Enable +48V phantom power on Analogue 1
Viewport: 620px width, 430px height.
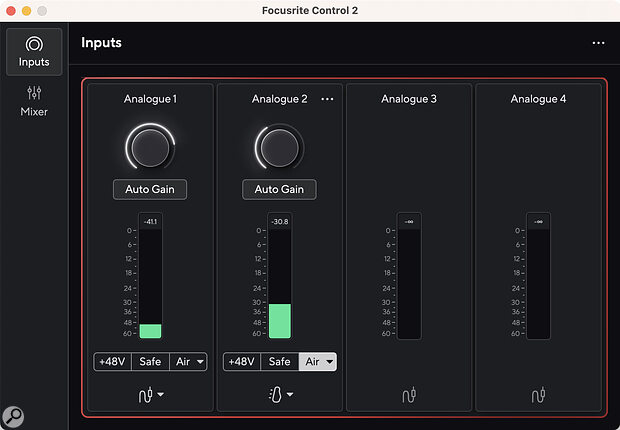pos(112,362)
